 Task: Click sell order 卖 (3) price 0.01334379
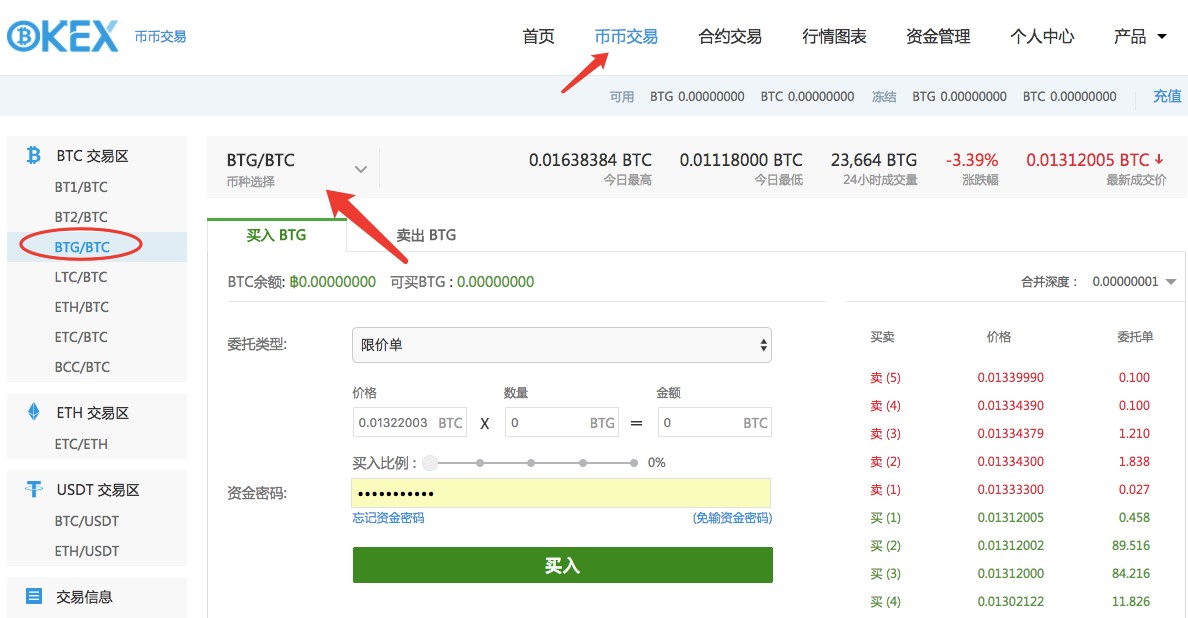[1011, 433]
